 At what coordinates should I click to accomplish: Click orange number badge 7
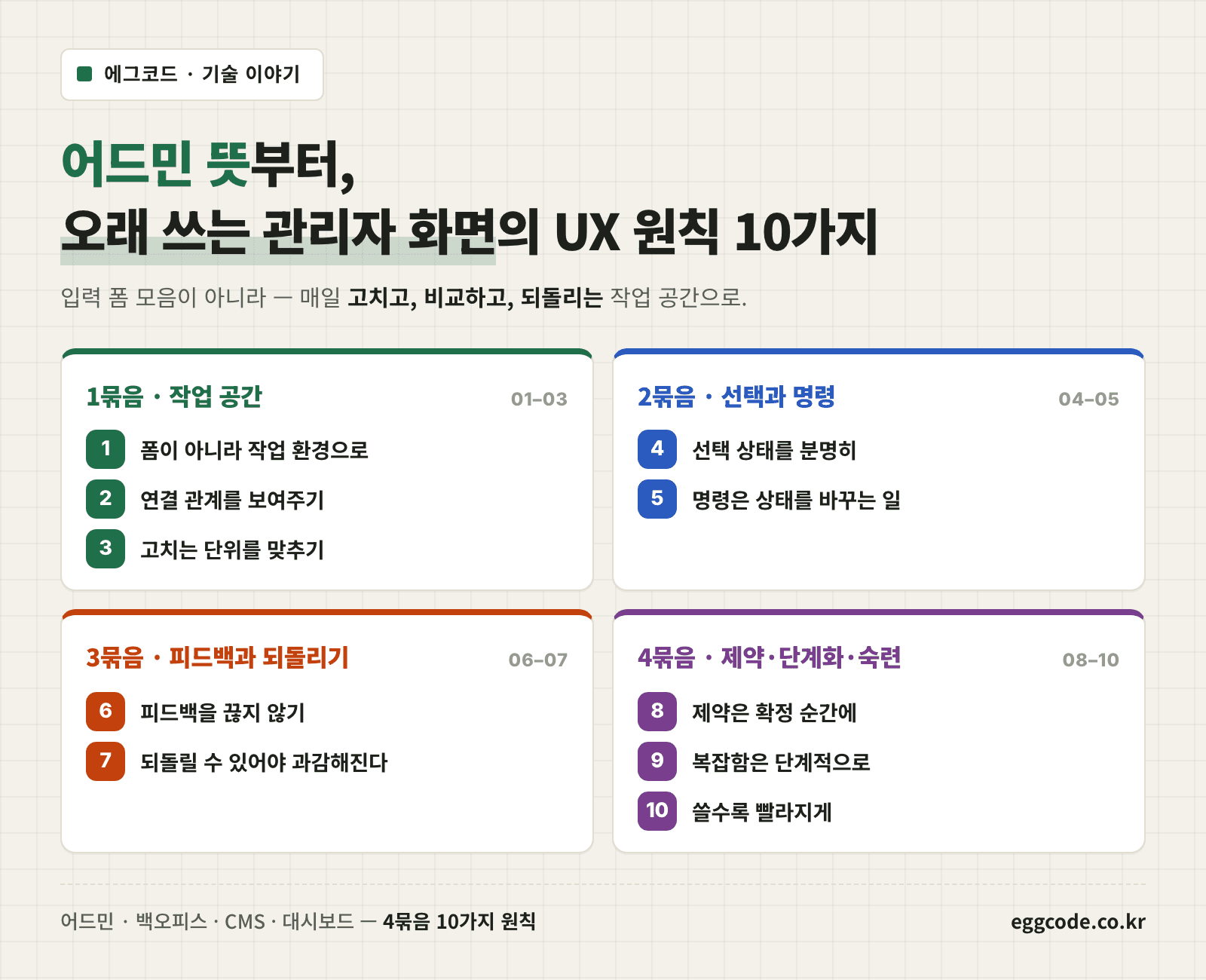(x=106, y=761)
